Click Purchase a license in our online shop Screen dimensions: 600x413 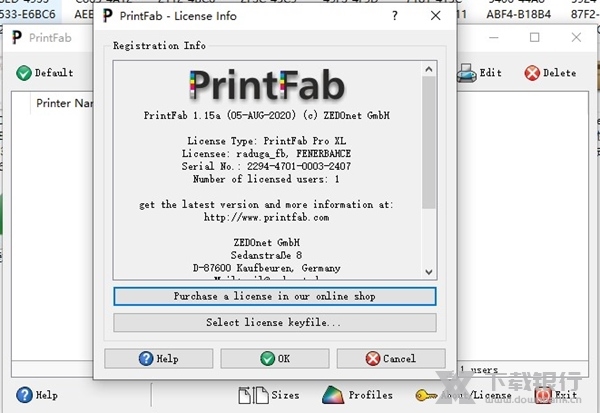[x=274, y=297]
